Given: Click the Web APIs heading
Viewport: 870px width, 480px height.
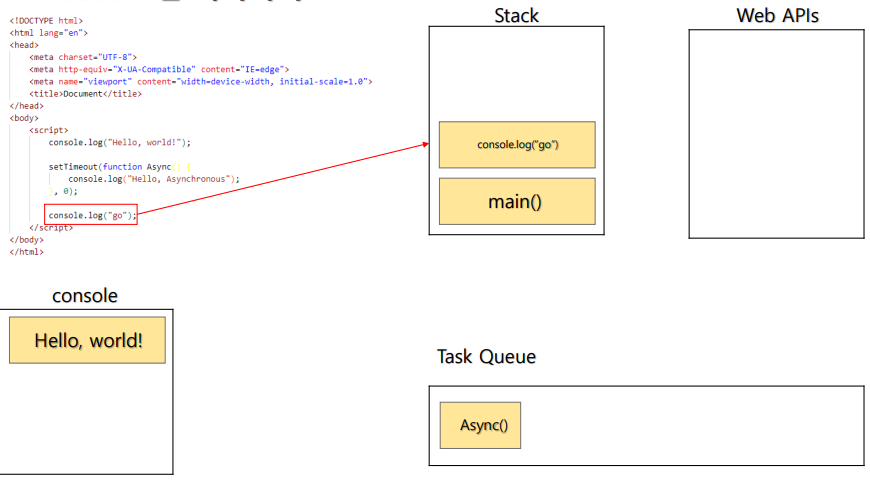Looking at the screenshot, I should point(777,16).
